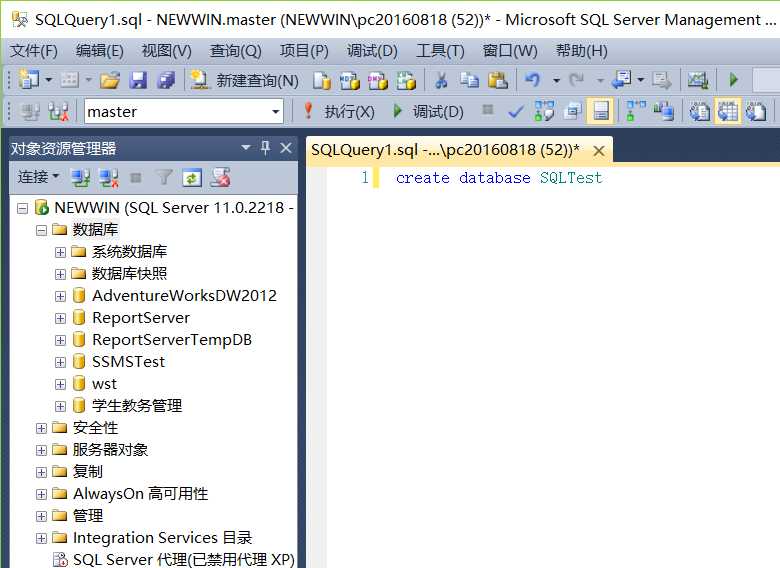Select the 服务器对象 folder
This screenshot has height=568, width=780.
click(x=110, y=450)
